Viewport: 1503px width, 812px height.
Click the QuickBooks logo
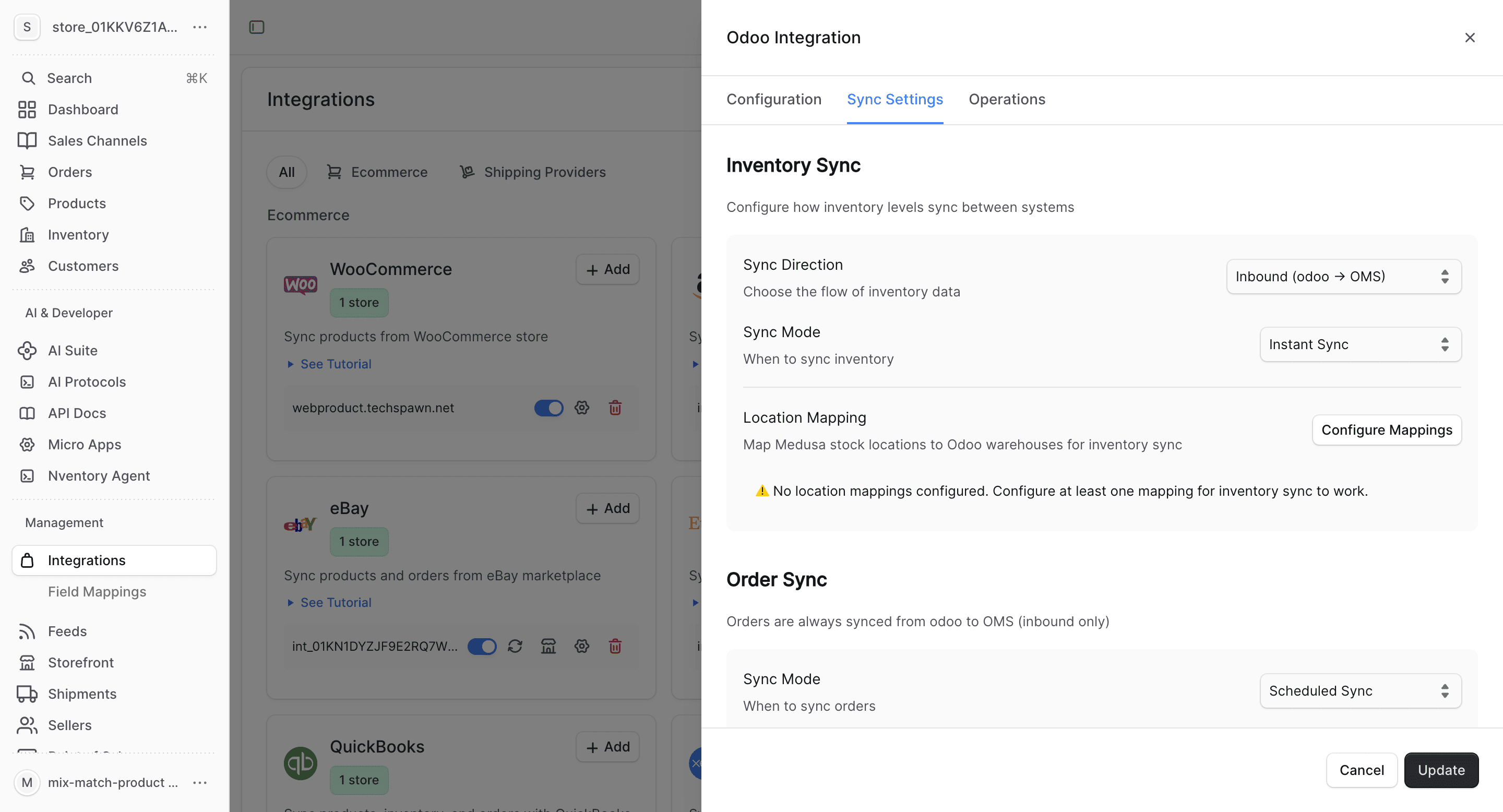[x=301, y=763]
